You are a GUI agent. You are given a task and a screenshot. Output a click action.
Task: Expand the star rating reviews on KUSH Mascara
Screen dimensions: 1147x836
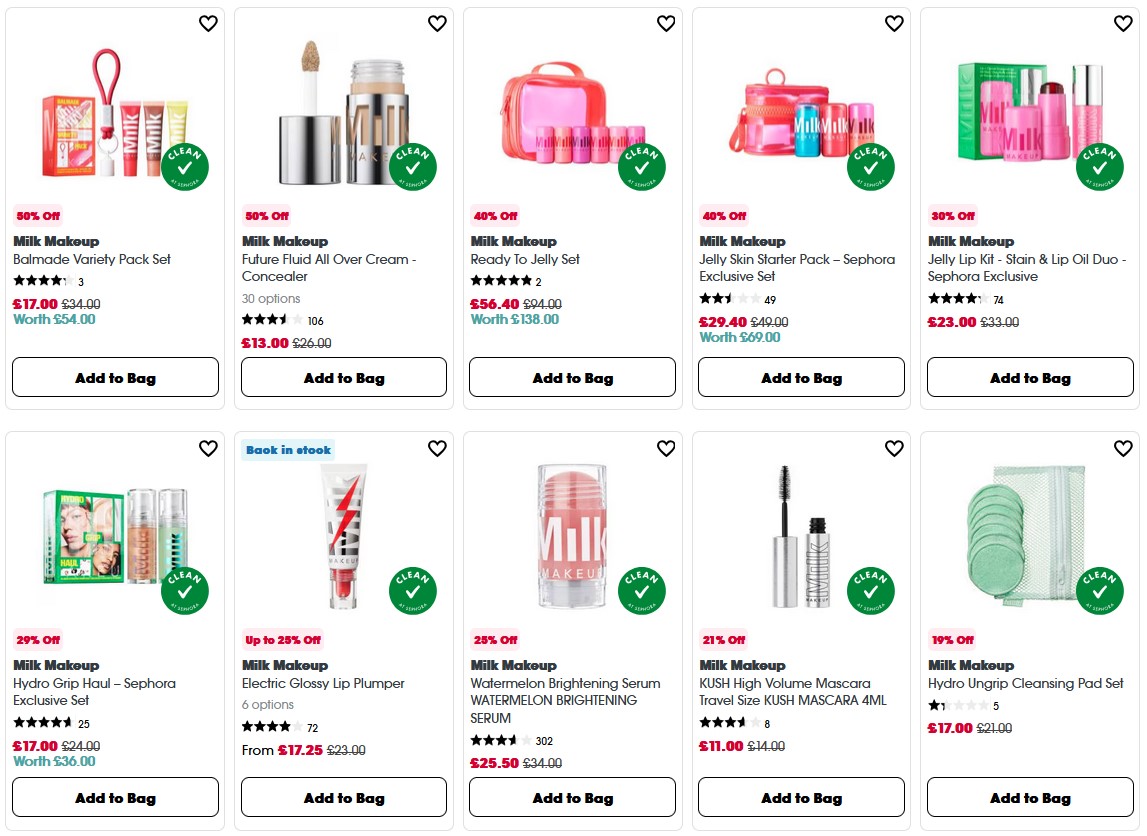click(x=730, y=723)
